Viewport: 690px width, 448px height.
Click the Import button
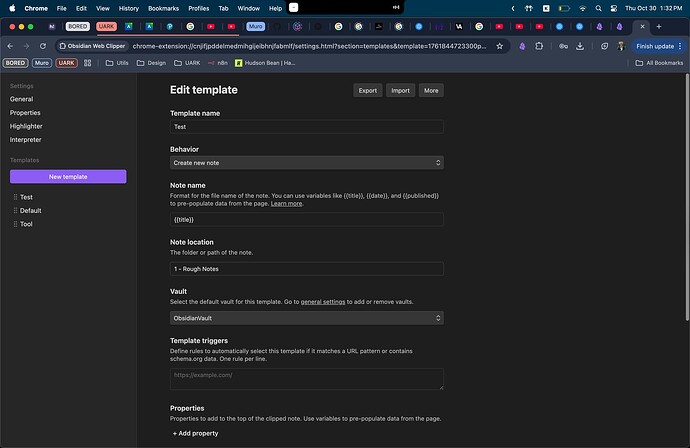pyautogui.click(x=400, y=91)
